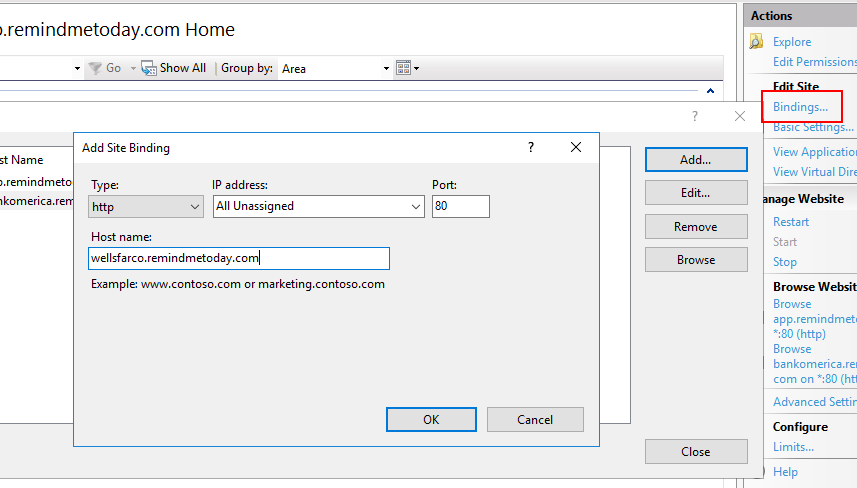The height and width of the screenshot is (488, 857).
Task: Open the Type dropdown showing http
Action: [x=146, y=207]
